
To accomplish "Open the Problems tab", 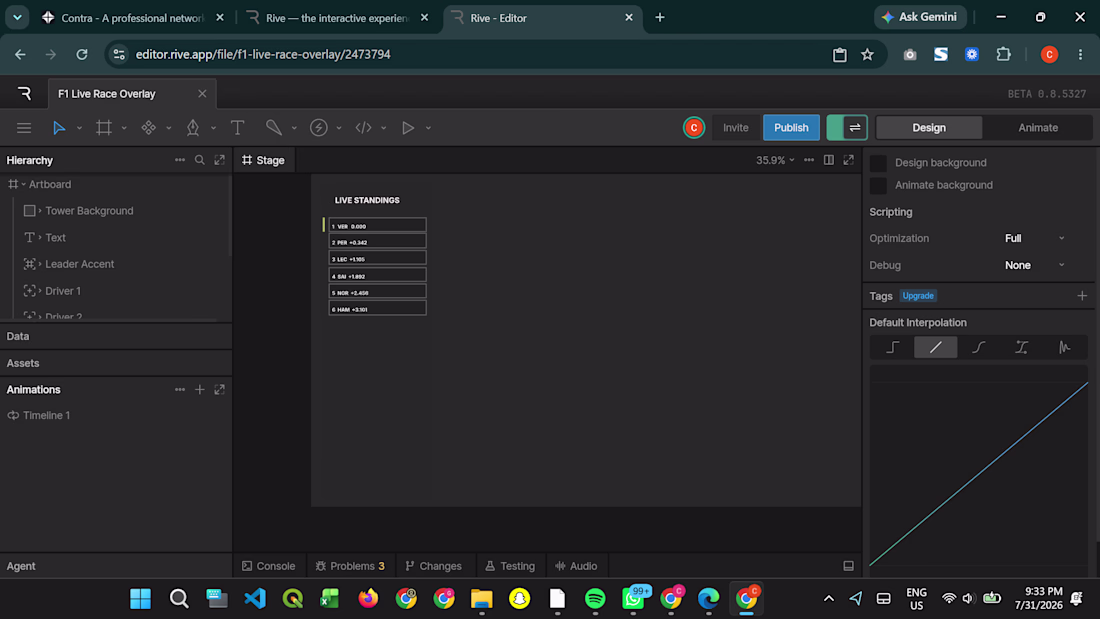I will click(x=350, y=566).
